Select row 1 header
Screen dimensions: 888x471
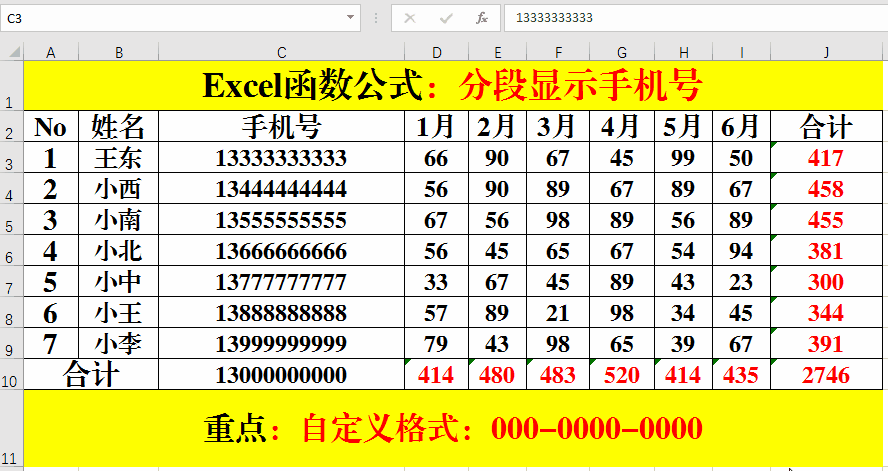[x=11, y=85]
